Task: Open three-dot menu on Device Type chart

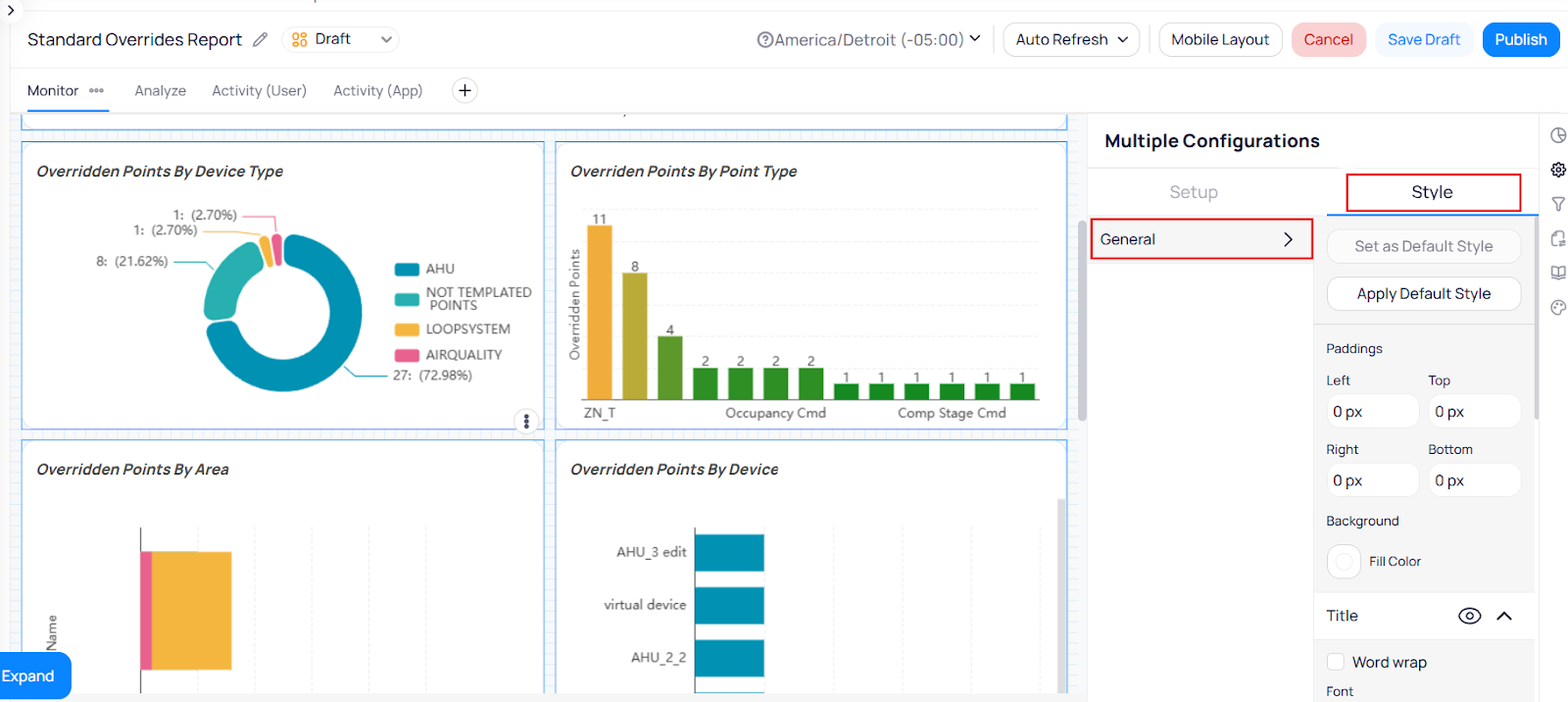Action: point(526,421)
